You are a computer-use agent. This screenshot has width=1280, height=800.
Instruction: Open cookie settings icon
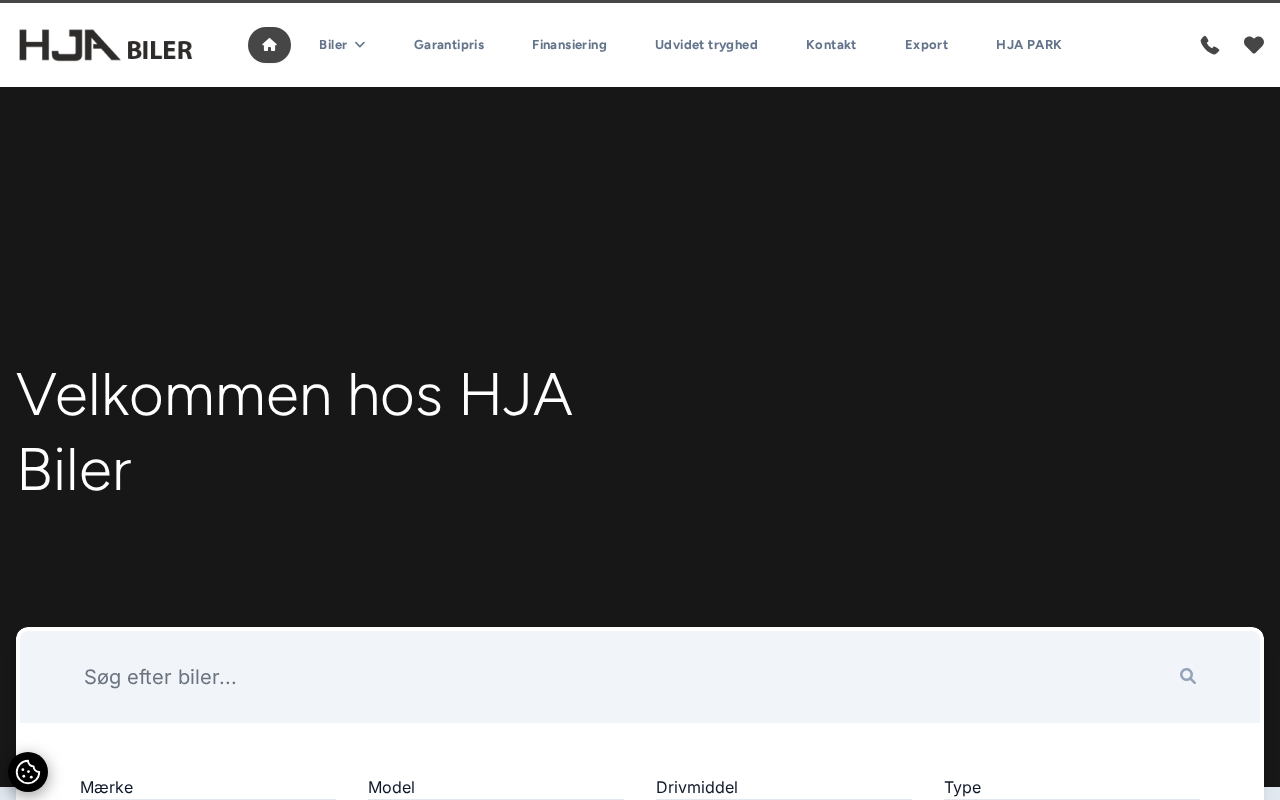[x=28, y=772]
